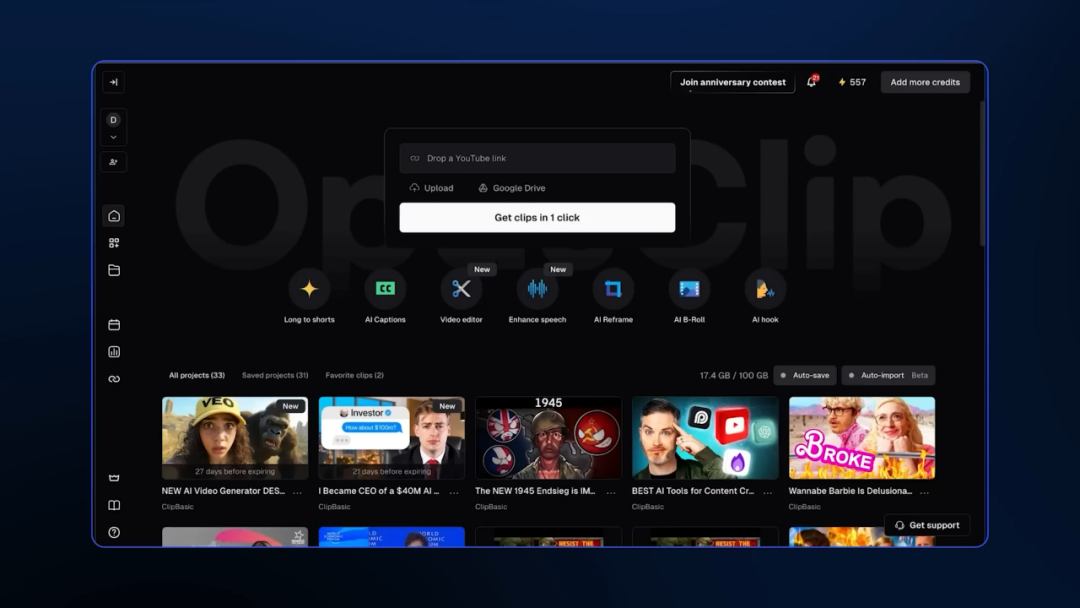Viewport: 1080px width, 608px height.
Task: Open the Long to shorts tool
Action: (x=309, y=289)
